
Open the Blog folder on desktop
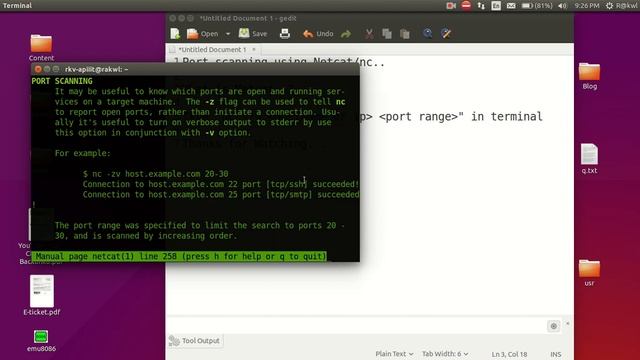tap(589, 76)
